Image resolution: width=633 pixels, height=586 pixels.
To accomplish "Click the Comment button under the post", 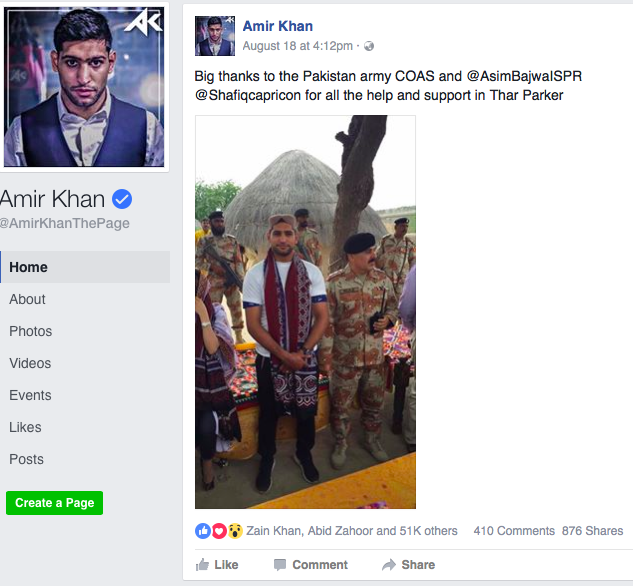I will coord(310,565).
